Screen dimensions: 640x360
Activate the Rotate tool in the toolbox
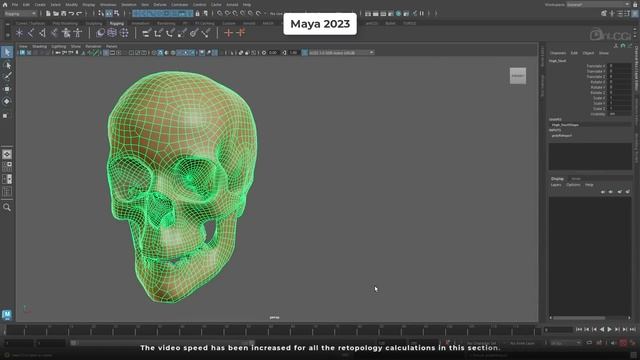point(7,101)
